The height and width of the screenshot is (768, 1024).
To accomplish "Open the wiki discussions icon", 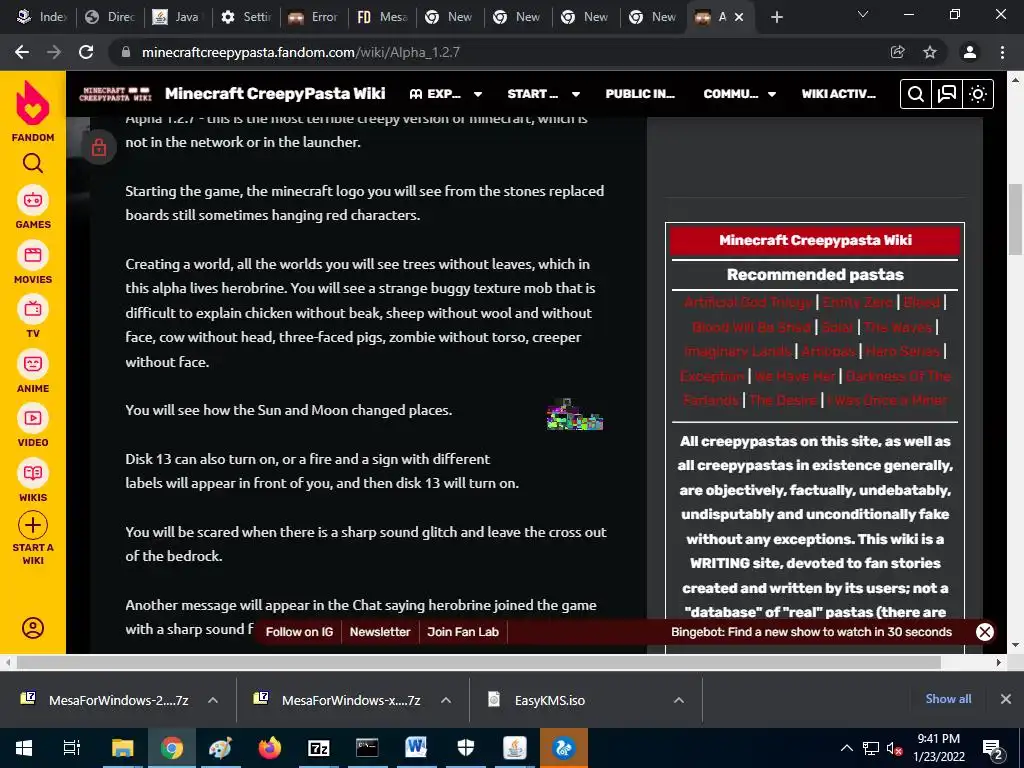I will pos(946,94).
